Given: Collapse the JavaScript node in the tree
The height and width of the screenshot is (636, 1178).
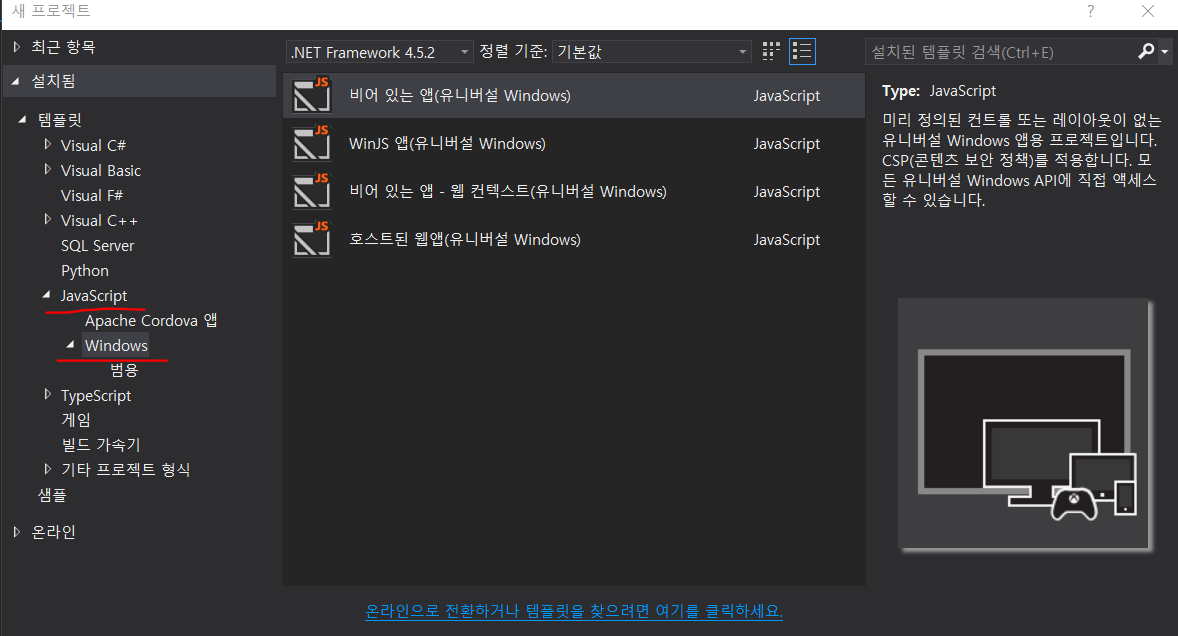Looking at the screenshot, I should [x=44, y=295].
